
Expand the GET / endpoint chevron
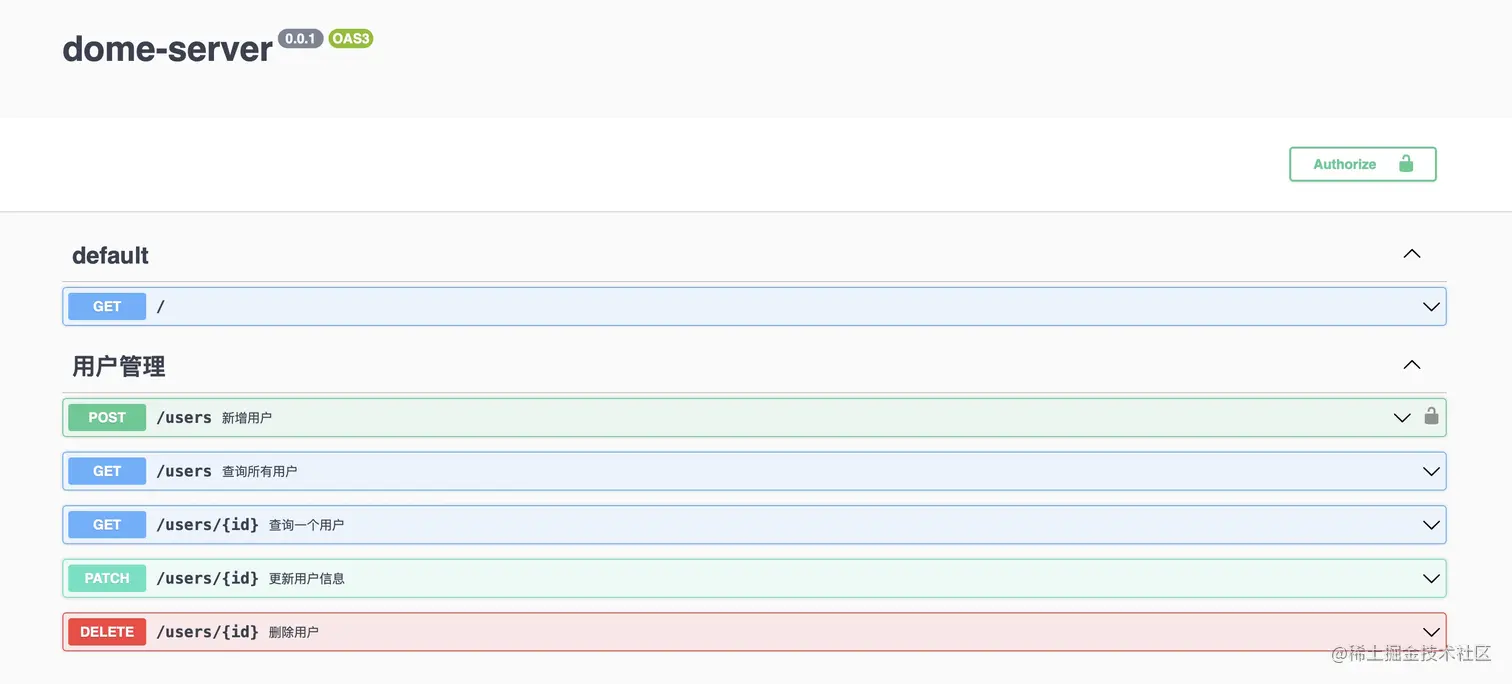tap(1431, 307)
